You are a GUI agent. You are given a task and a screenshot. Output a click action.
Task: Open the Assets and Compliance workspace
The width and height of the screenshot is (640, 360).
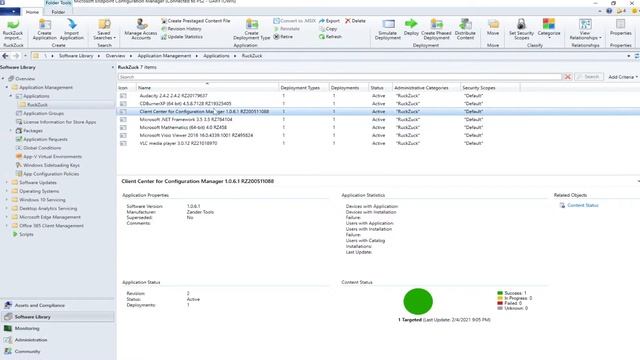pos(57,305)
